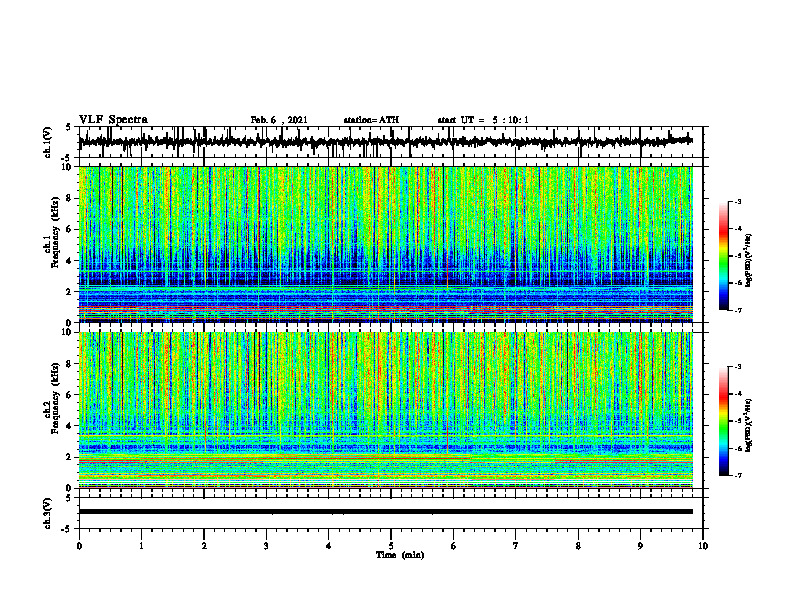Screen dimensions: 792x612
Task: Click the ch.1 "Frequency (kHz)" axis label
Action: coord(55,231)
